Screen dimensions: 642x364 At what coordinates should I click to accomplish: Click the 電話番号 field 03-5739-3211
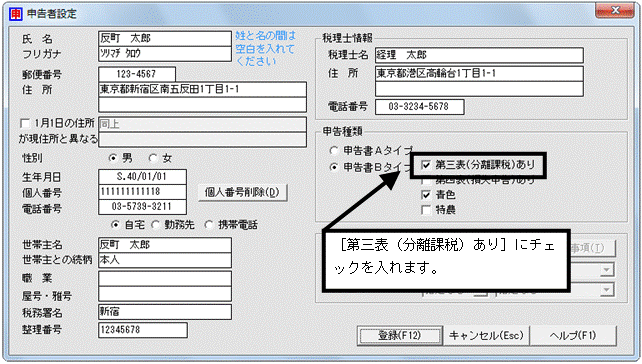pyautogui.click(x=142, y=207)
